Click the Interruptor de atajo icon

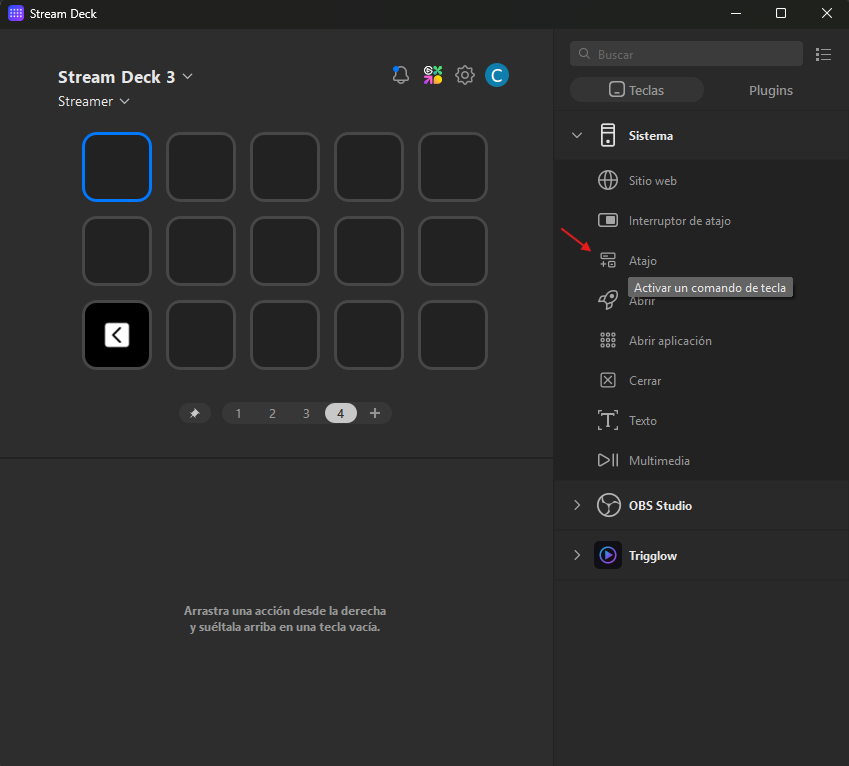click(608, 220)
